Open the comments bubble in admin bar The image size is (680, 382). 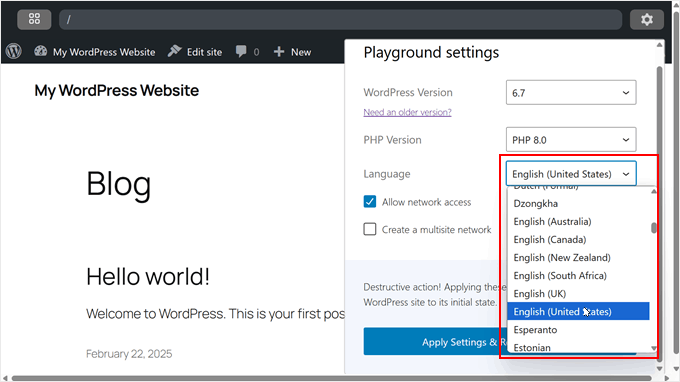click(x=247, y=52)
